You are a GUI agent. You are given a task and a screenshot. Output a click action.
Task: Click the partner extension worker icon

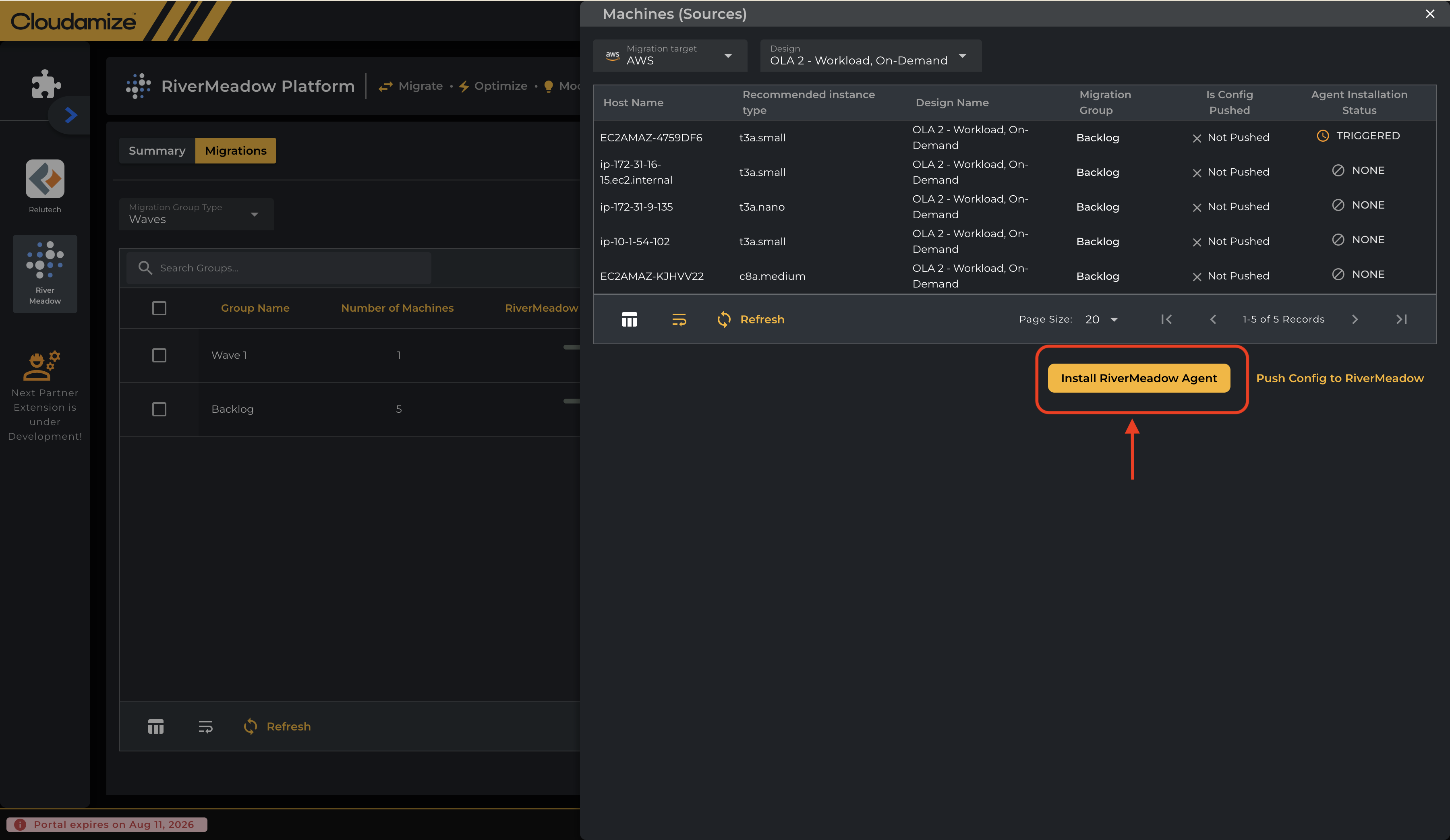click(x=41, y=365)
